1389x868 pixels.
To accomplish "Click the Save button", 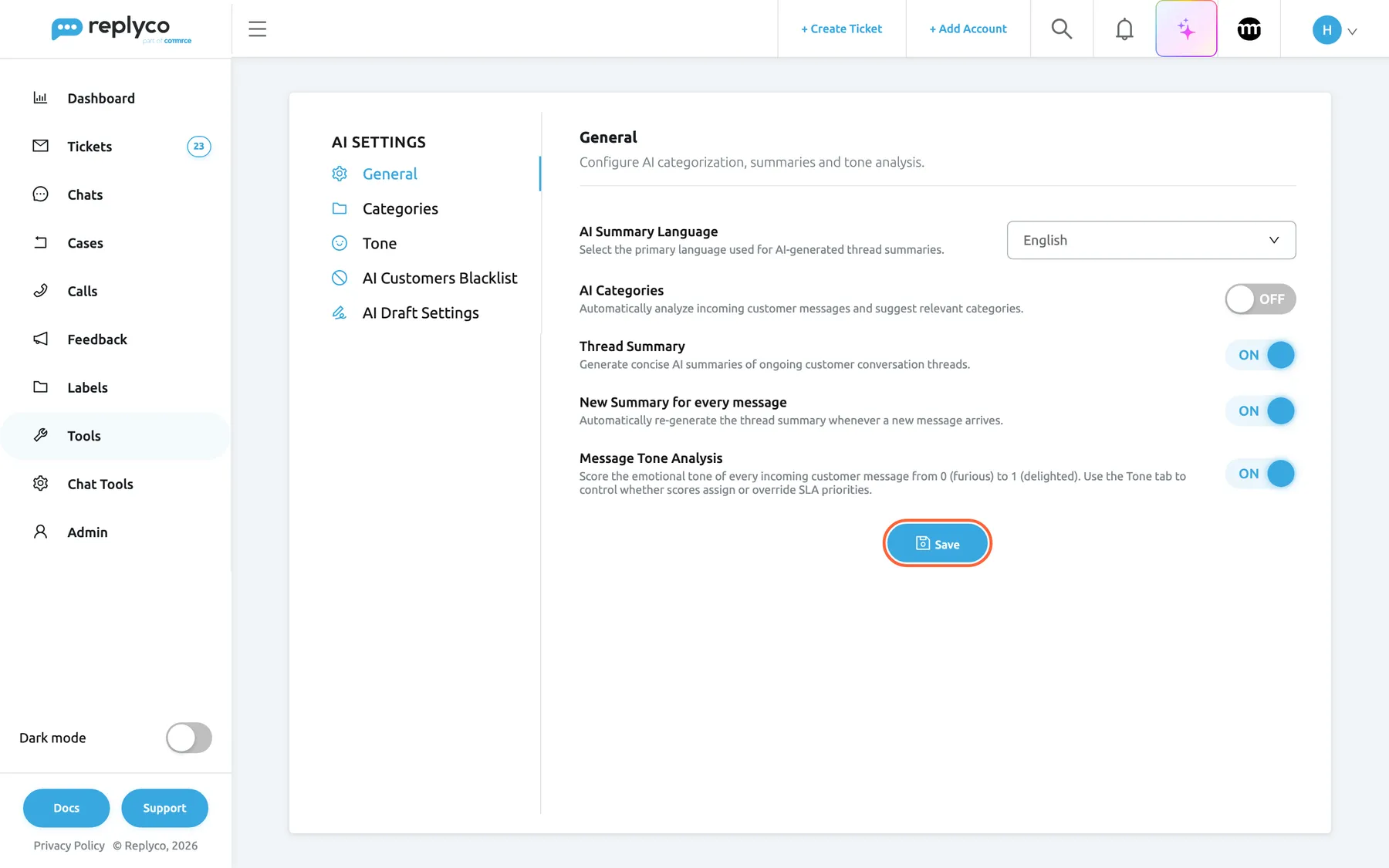I will [x=937, y=544].
